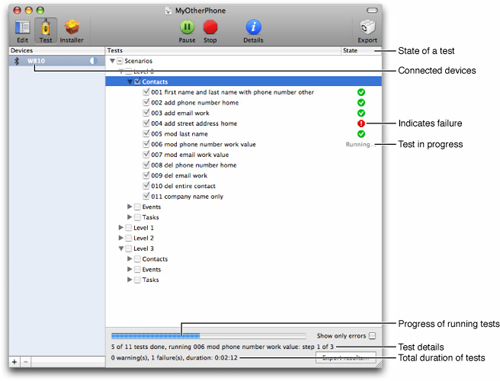Uncheck test 001 first name checkbox
Viewport: 500px width, 381px height.
pyautogui.click(x=146, y=92)
